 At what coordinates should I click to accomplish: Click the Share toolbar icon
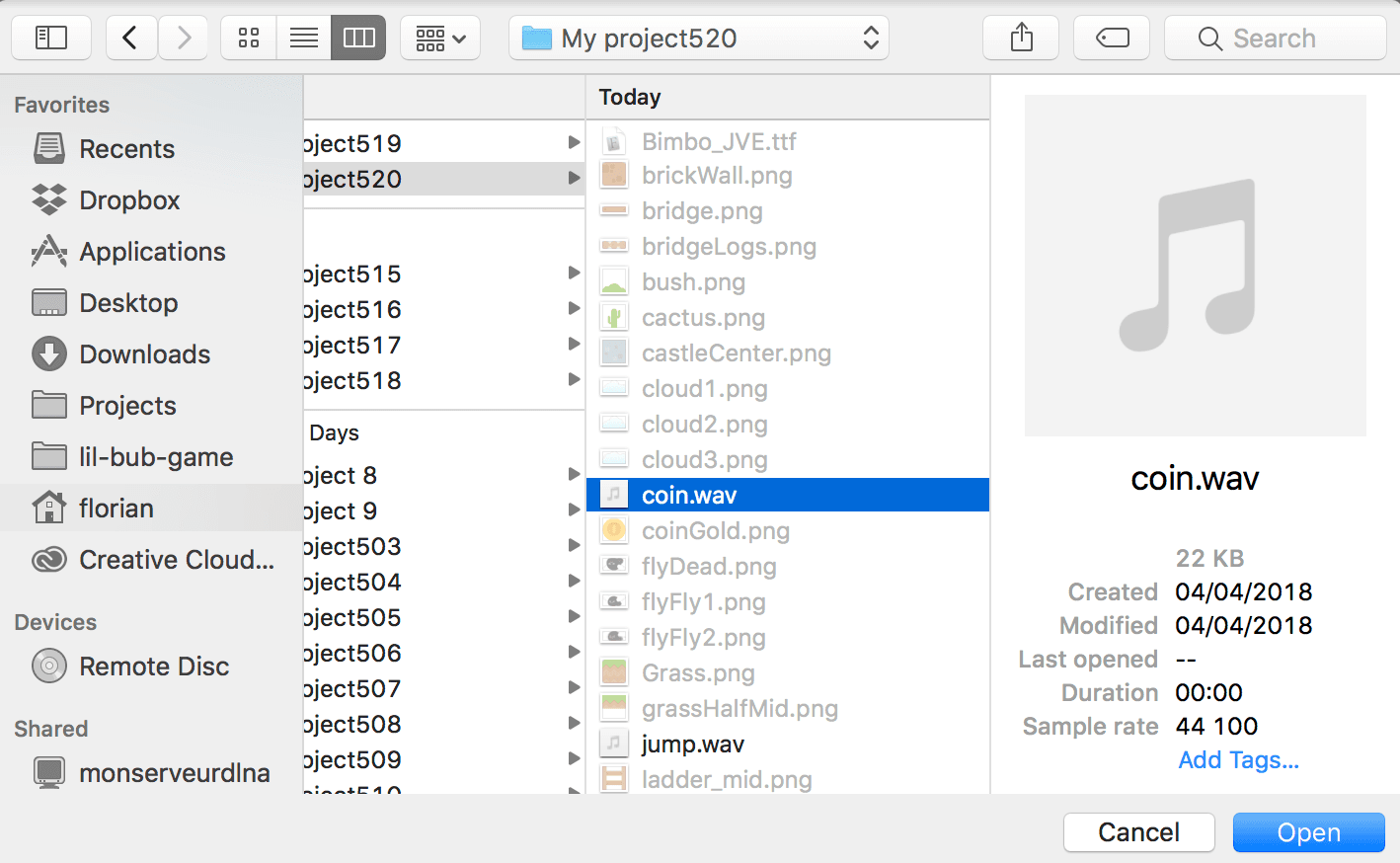coord(1021,39)
